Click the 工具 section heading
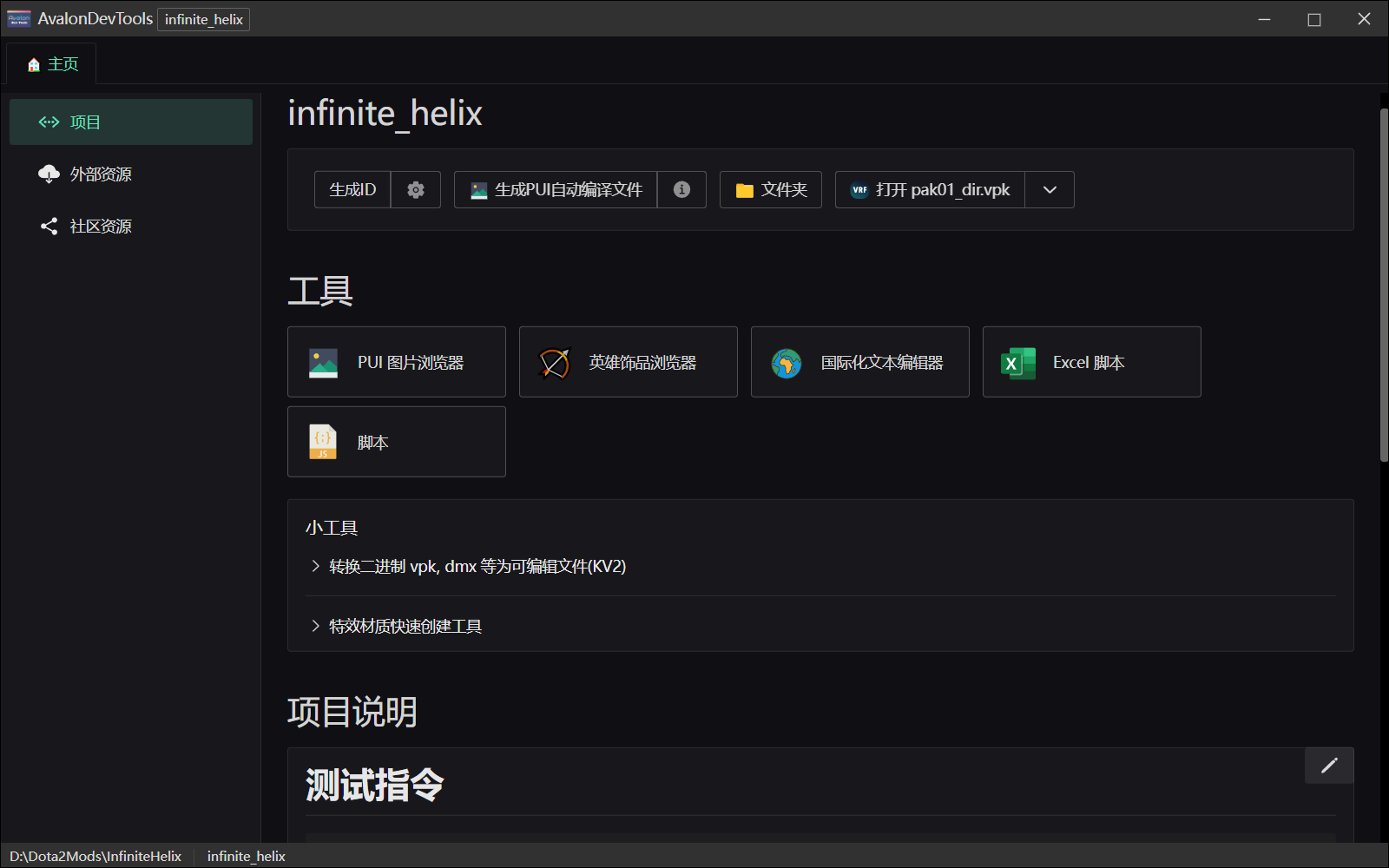1389x868 pixels. coord(320,291)
